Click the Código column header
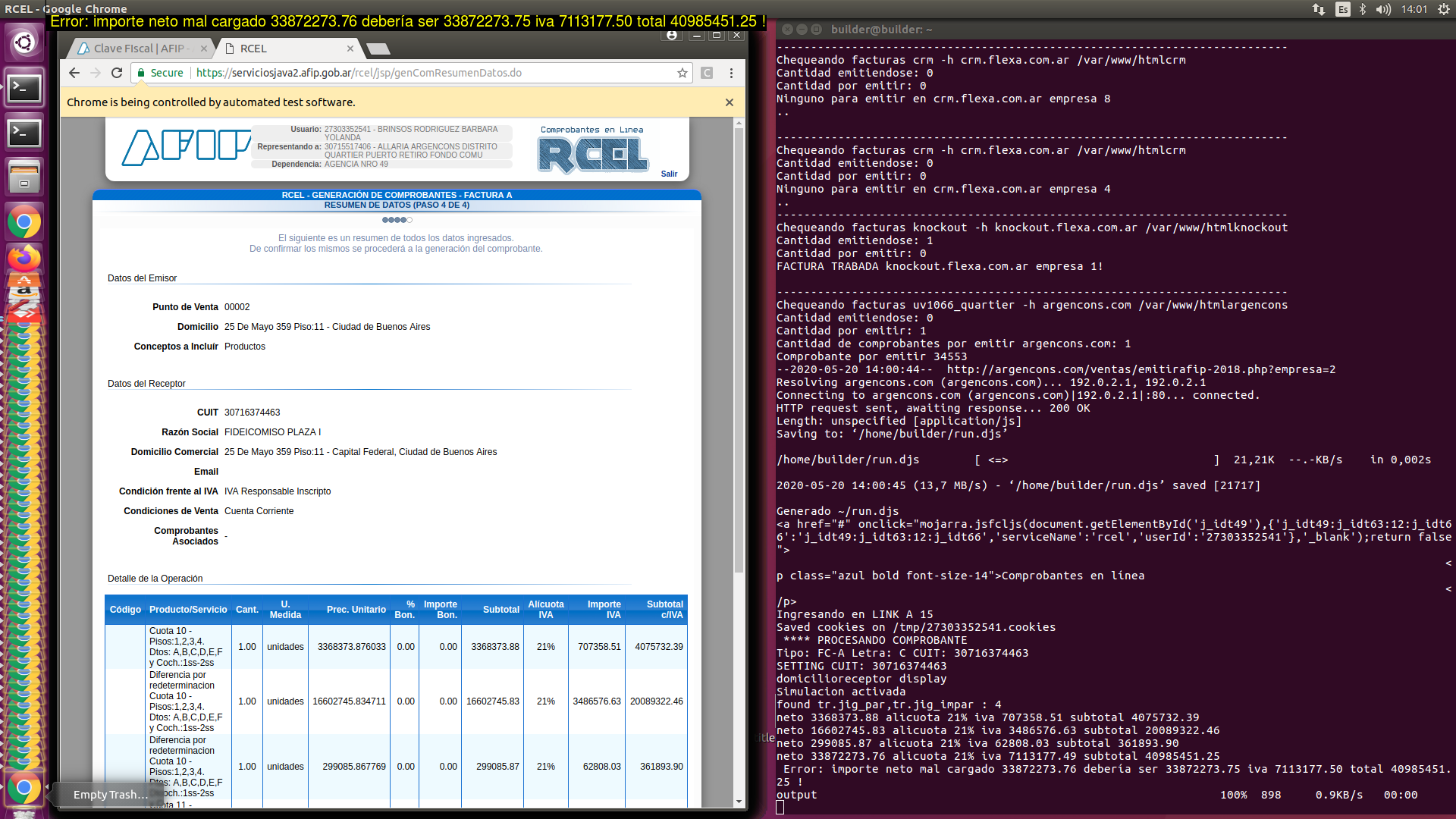The height and width of the screenshot is (819, 1456). [x=125, y=610]
